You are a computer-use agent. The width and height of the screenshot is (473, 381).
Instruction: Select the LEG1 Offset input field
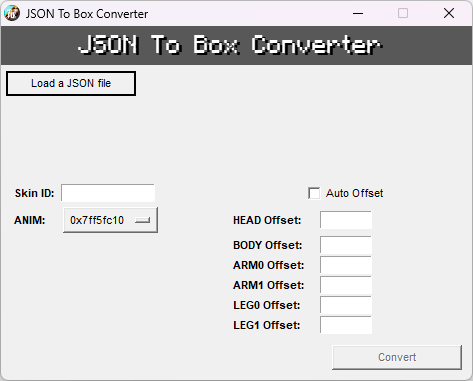tap(346, 325)
